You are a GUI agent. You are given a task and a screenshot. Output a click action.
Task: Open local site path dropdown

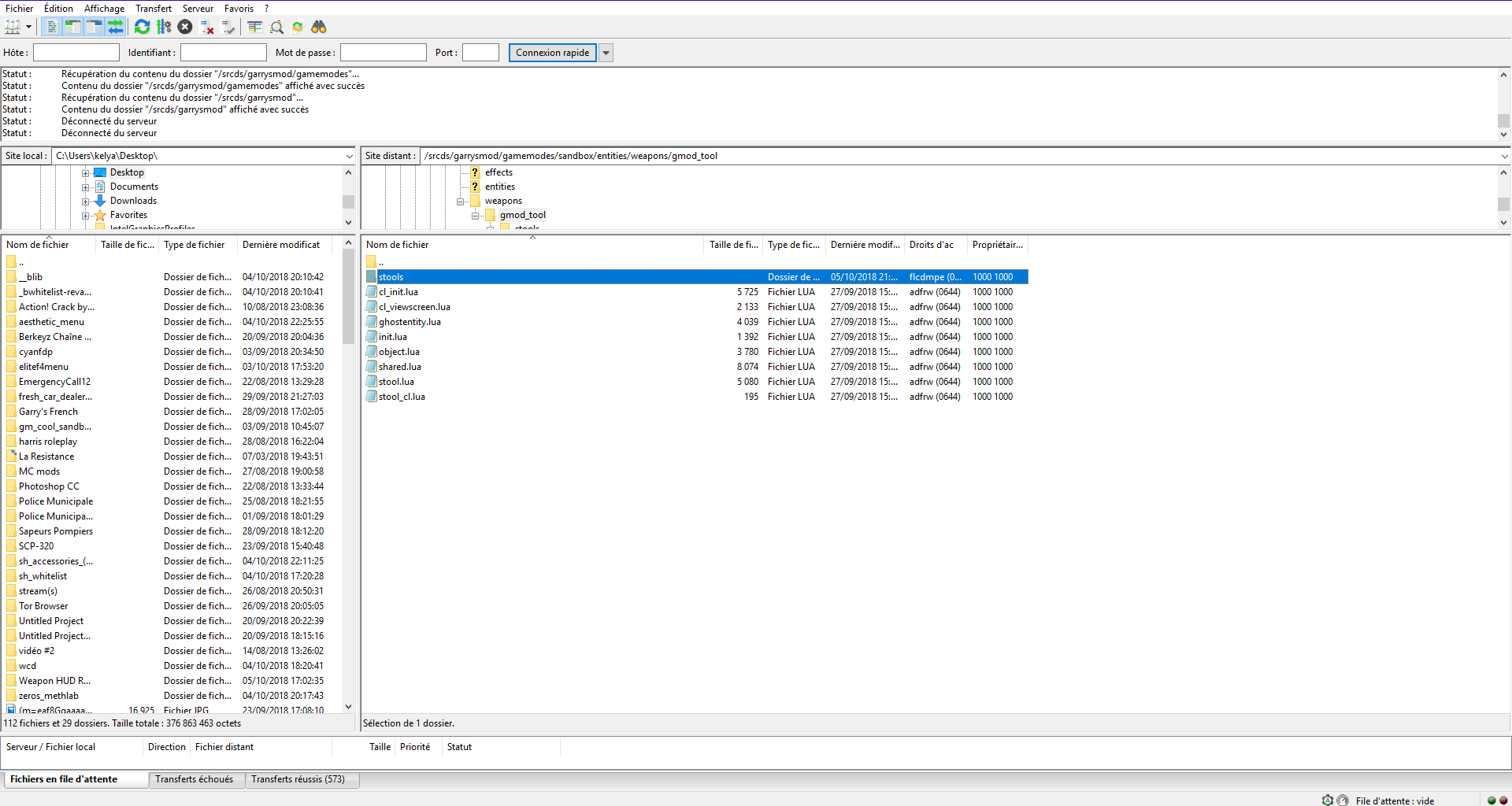349,156
